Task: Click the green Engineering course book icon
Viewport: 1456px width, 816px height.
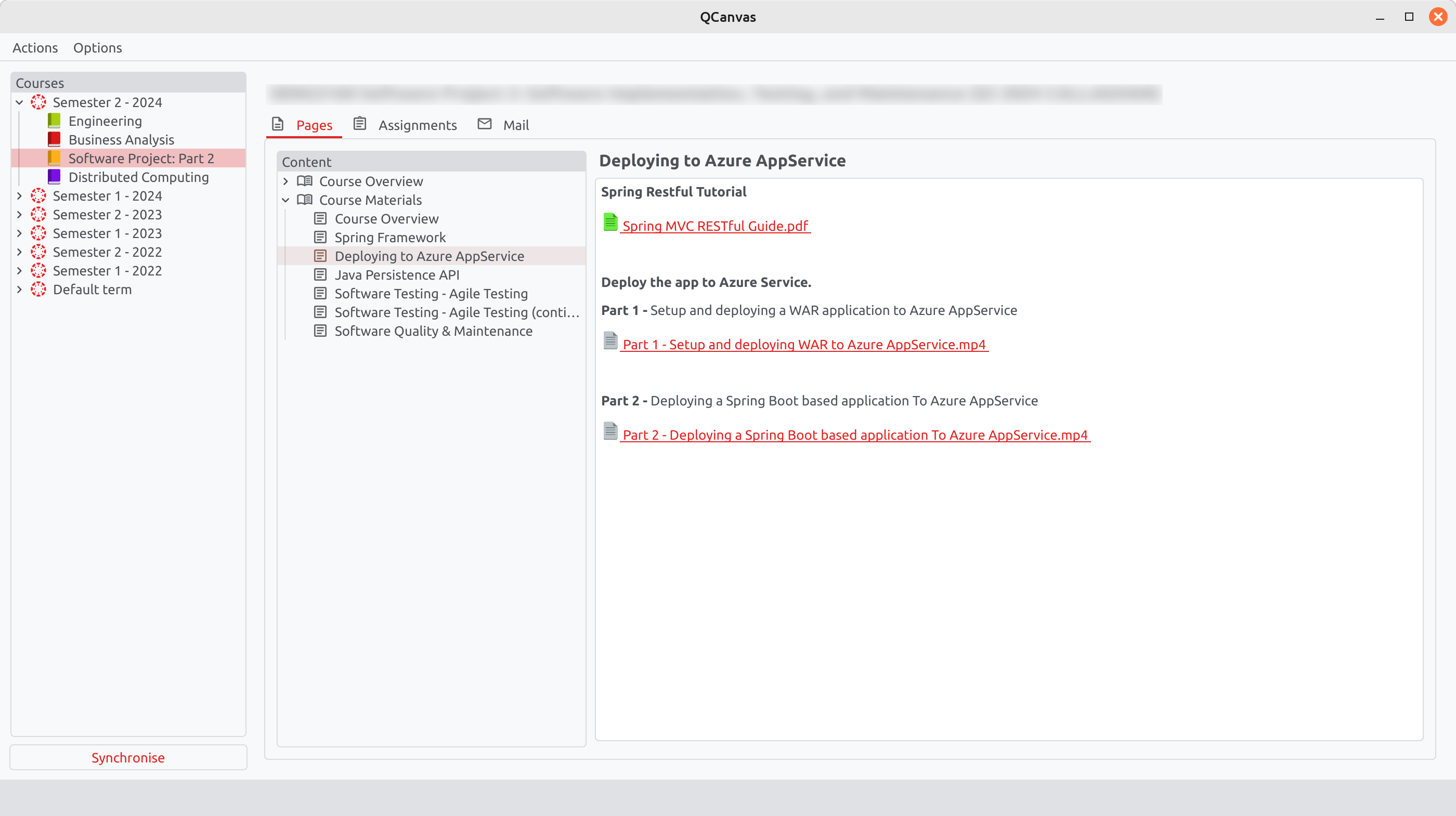Action: tap(54, 121)
